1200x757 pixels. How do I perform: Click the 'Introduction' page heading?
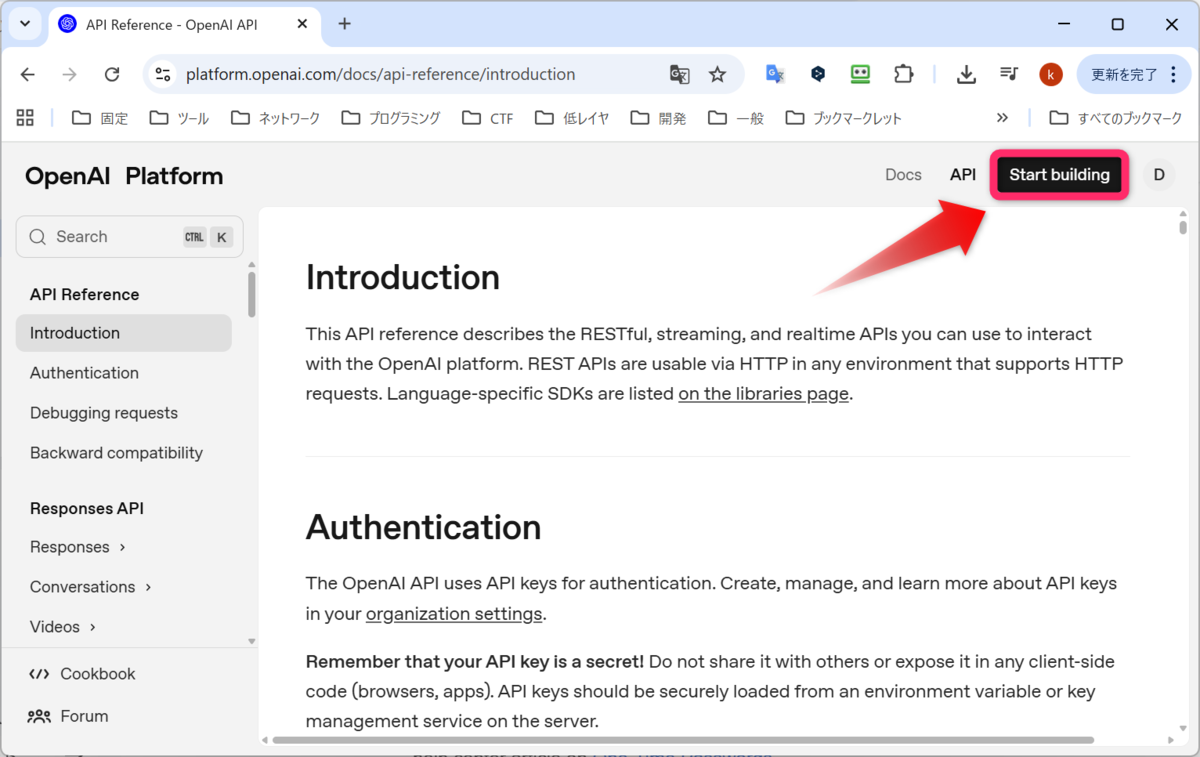coord(403,277)
